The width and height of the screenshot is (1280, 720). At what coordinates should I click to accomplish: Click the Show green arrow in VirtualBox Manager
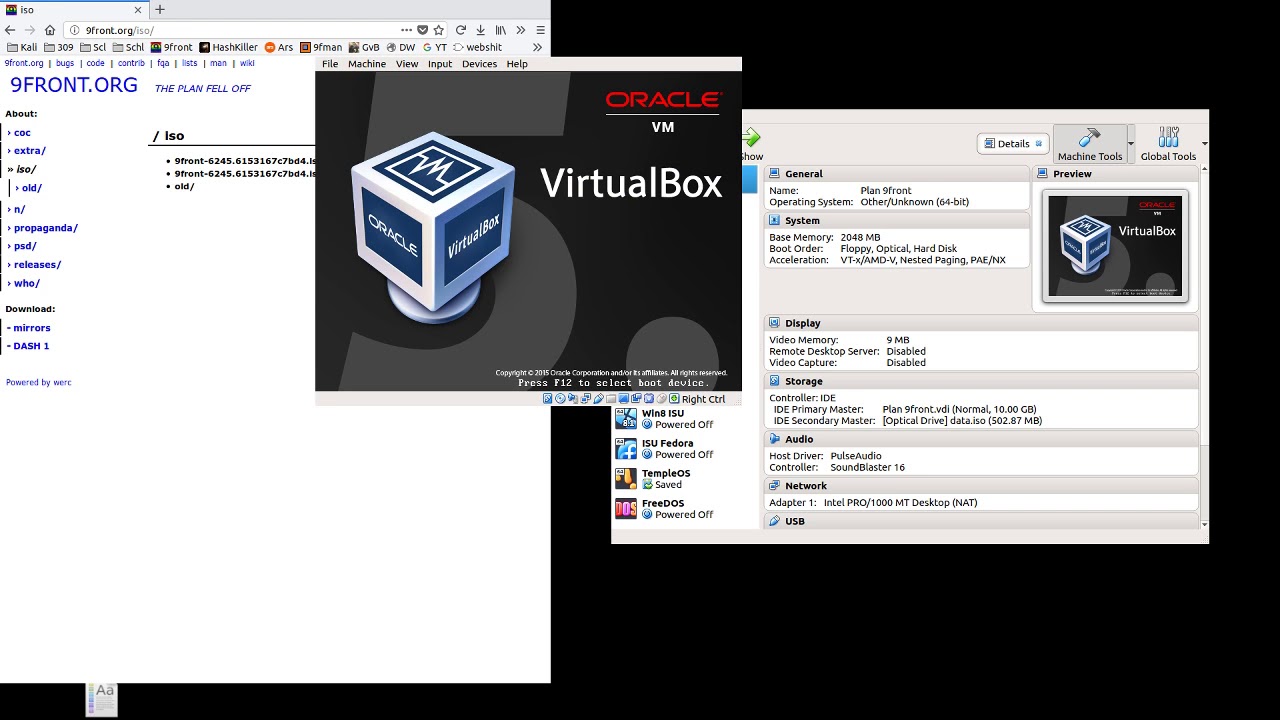[752, 143]
